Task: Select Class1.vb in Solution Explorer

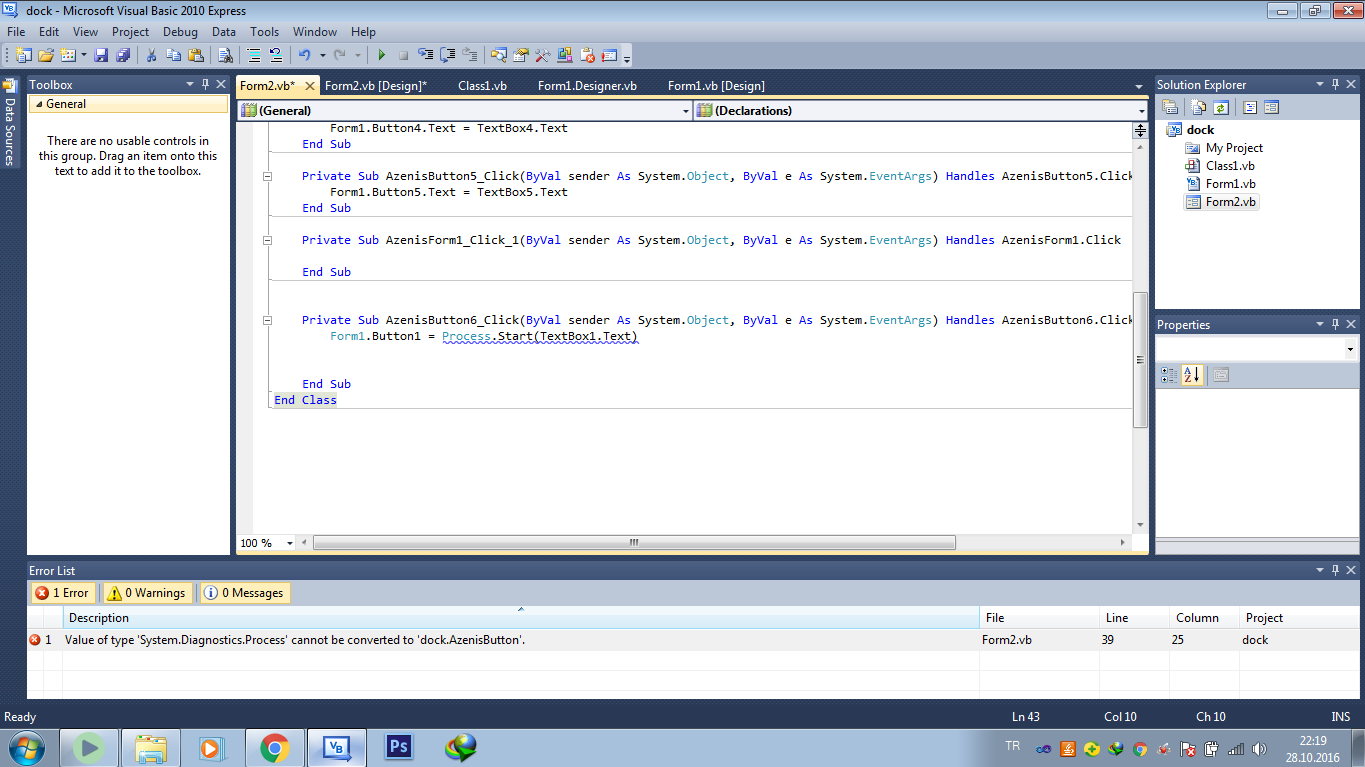Action: click(1230, 166)
